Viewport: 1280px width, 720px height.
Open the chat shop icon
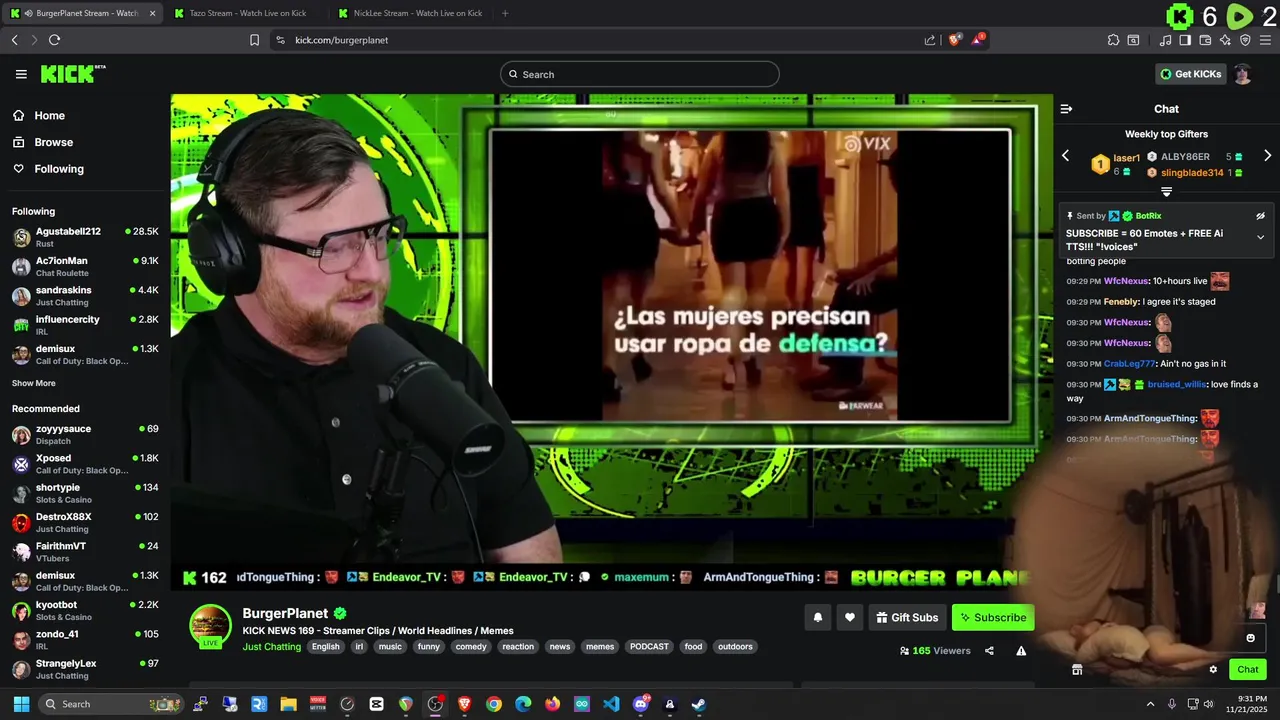pyautogui.click(x=1077, y=670)
